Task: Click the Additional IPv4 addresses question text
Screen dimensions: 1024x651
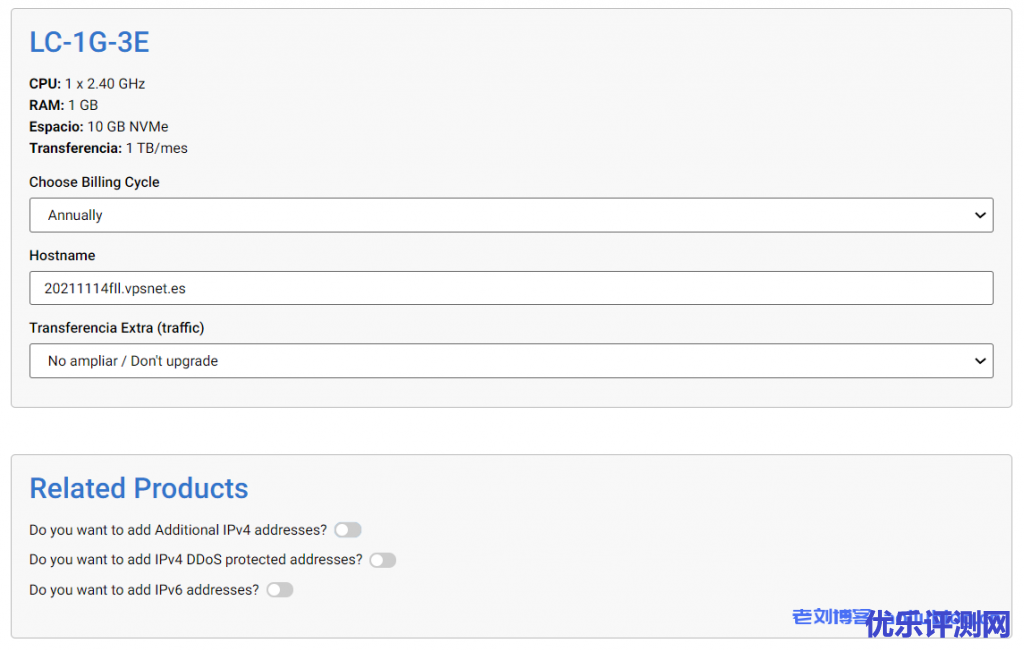Action: pyautogui.click(x=178, y=530)
